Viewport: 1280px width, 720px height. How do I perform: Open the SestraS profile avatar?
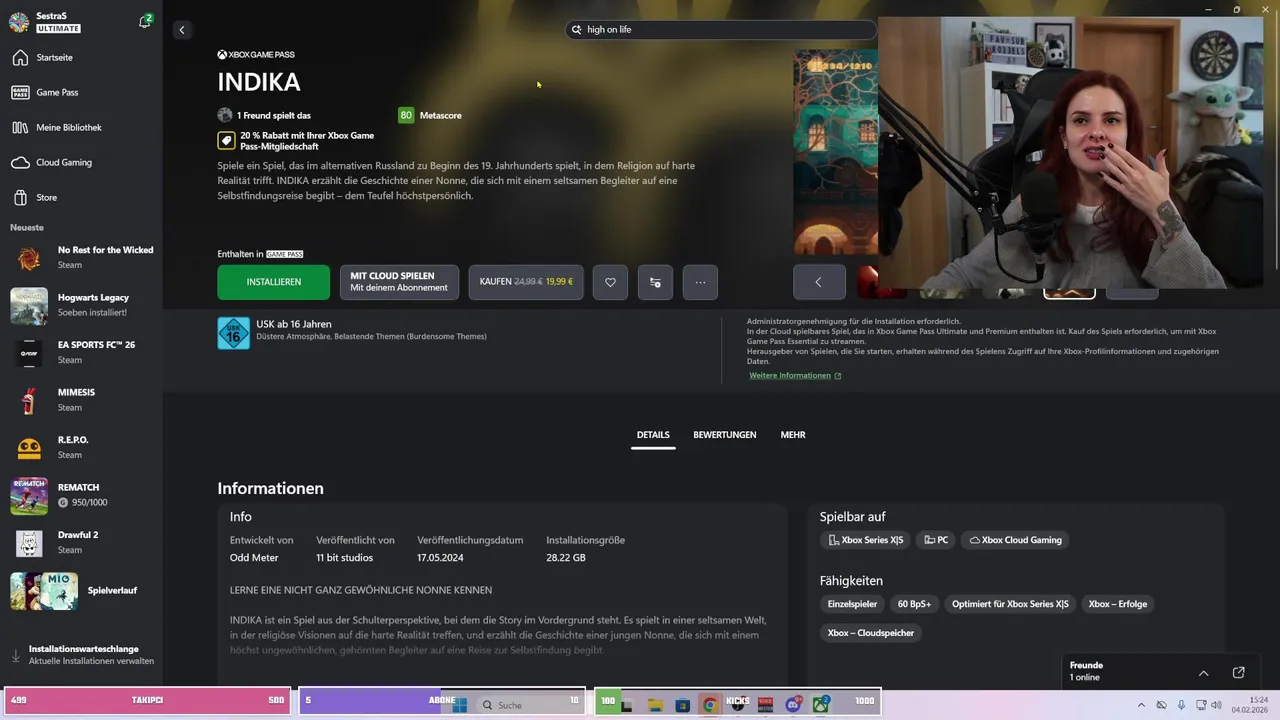pyautogui.click(x=18, y=23)
